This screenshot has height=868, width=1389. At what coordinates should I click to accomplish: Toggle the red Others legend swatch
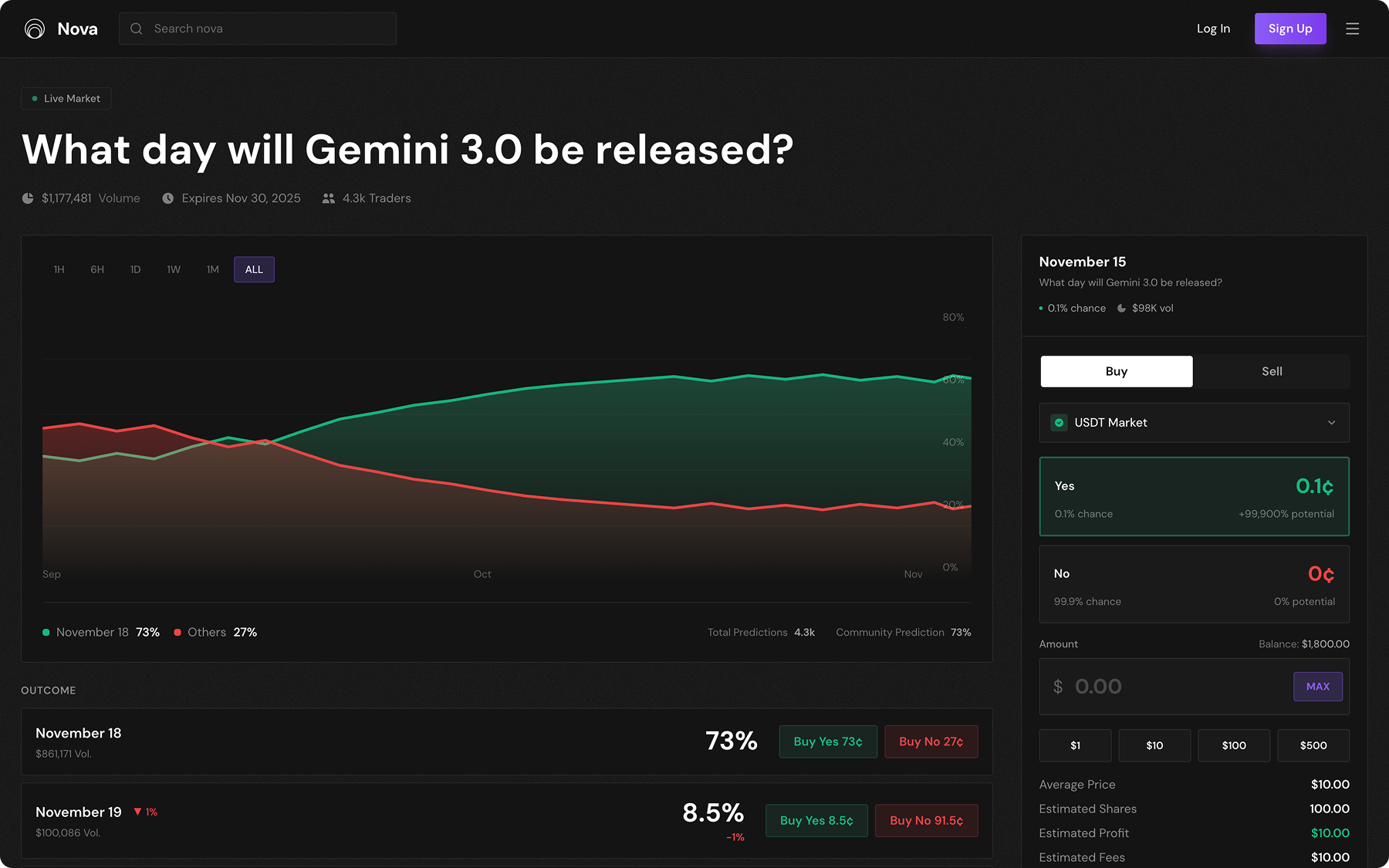[177, 633]
